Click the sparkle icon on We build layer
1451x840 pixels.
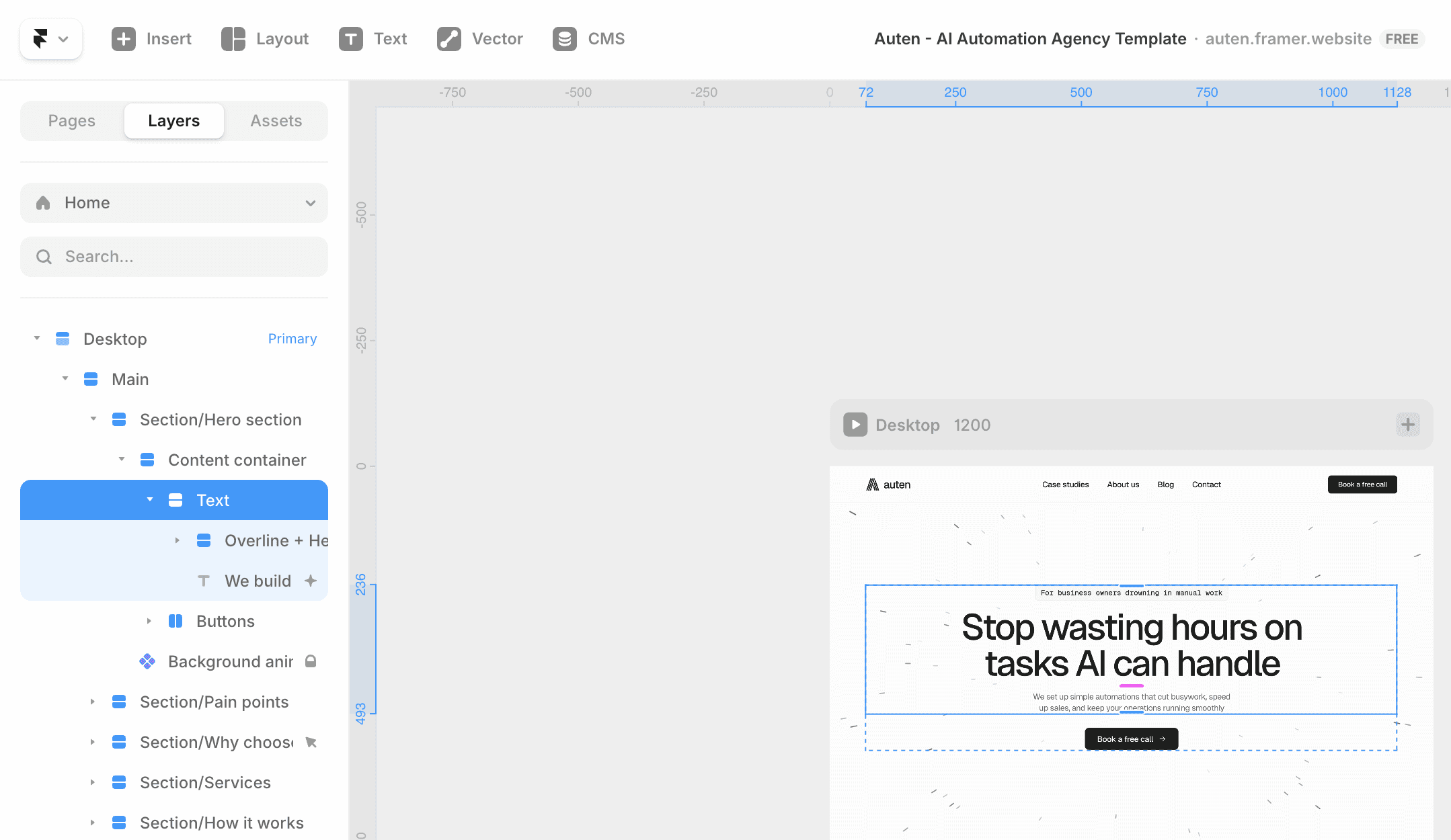pyautogui.click(x=311, y=581)
